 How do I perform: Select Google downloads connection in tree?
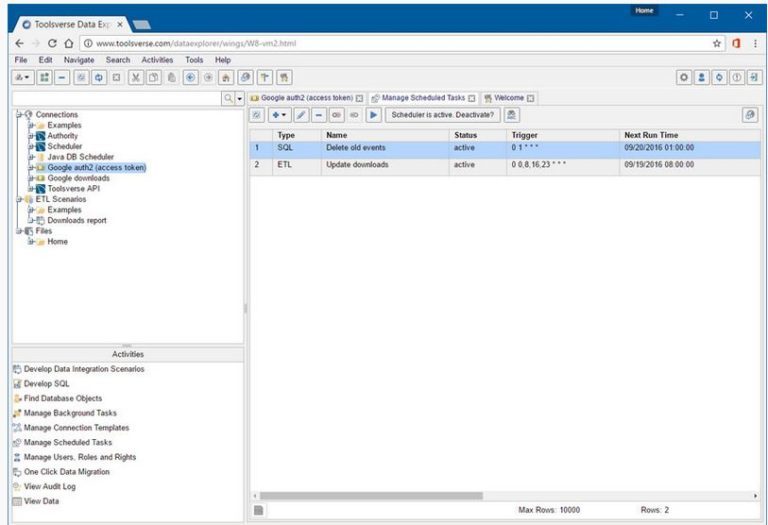pos(78,178)
